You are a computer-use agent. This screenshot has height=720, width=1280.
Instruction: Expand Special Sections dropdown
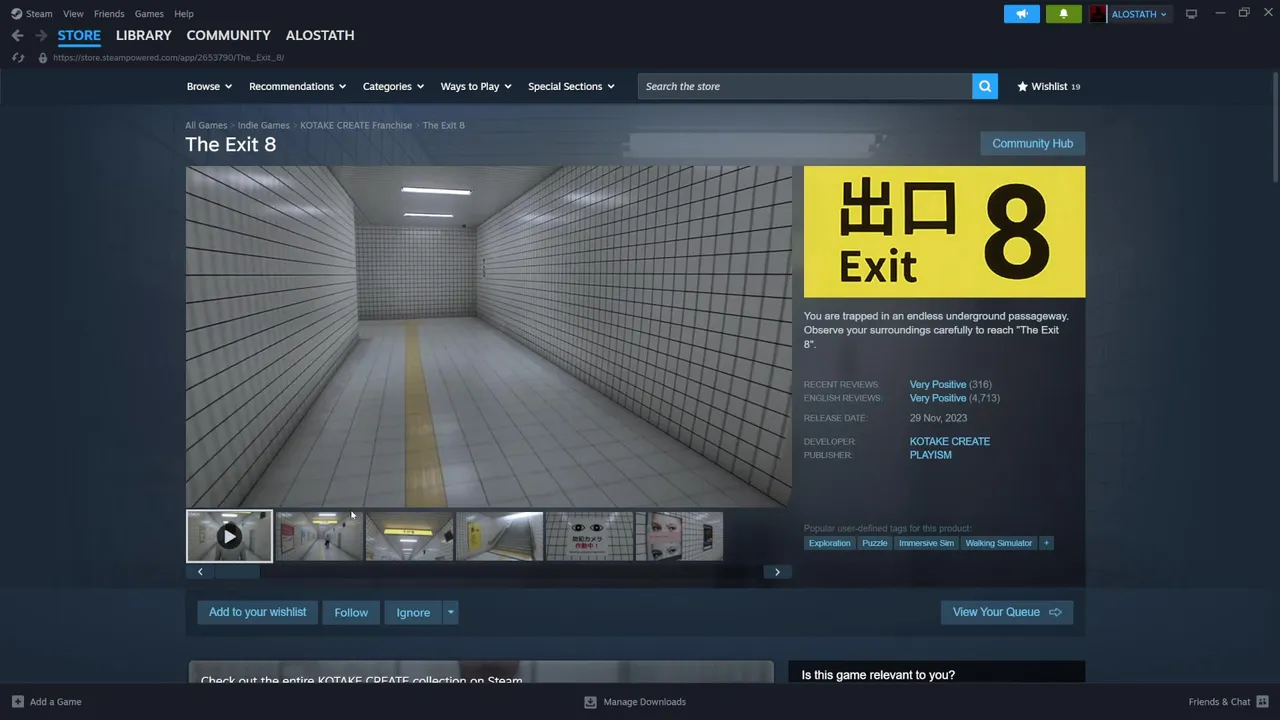click(571, 86)
